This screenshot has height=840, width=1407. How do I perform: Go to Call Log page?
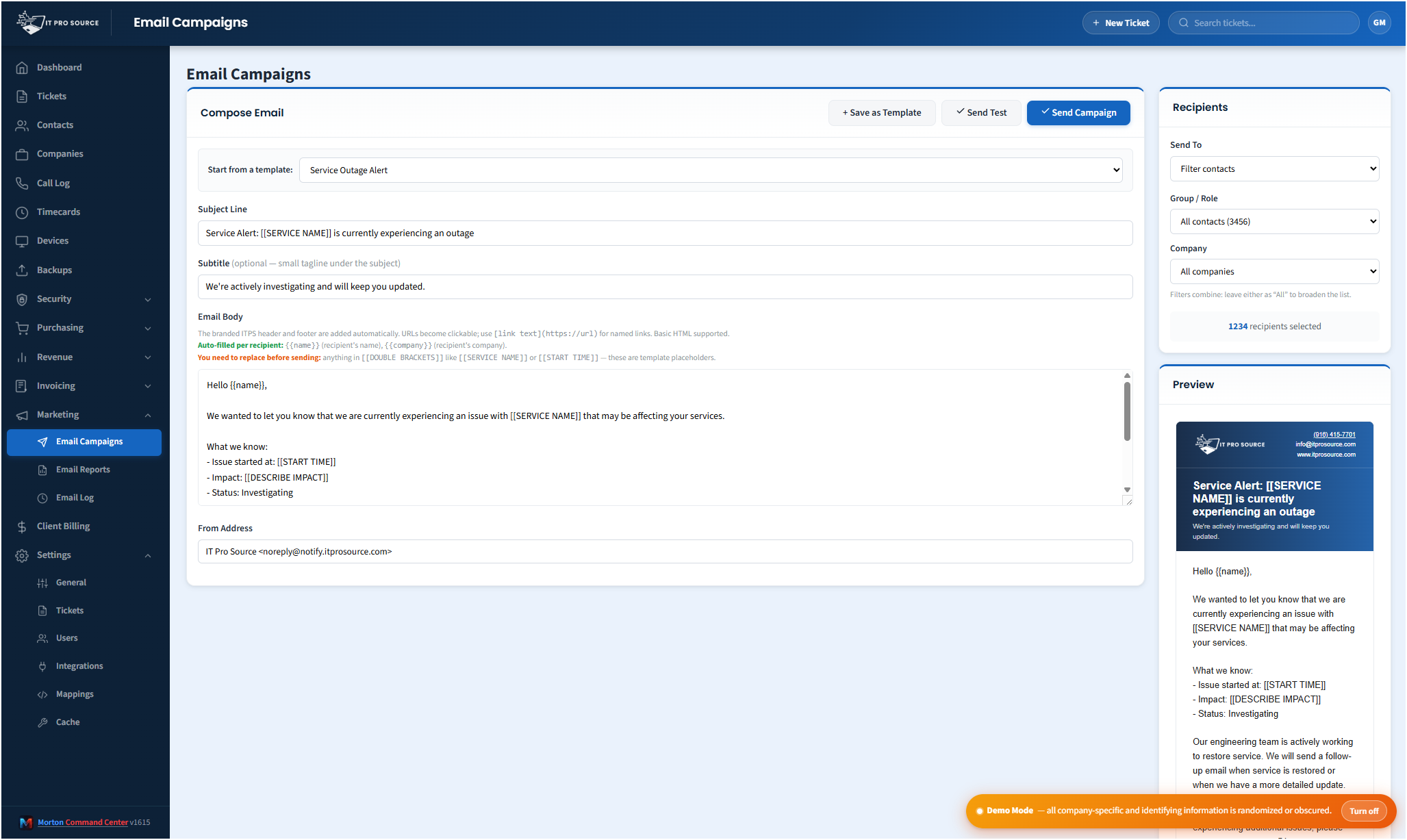[x=84, y=183]
